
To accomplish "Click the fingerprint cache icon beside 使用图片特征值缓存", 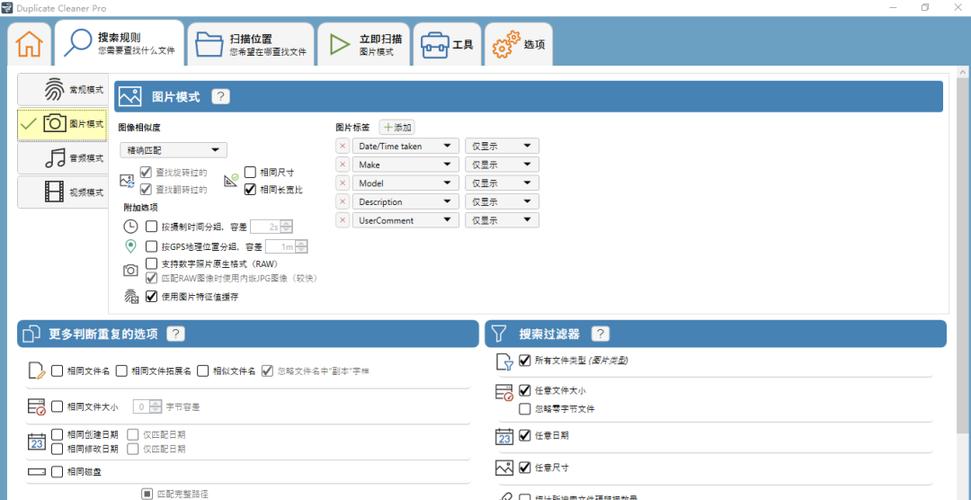I will pos(131,296).
